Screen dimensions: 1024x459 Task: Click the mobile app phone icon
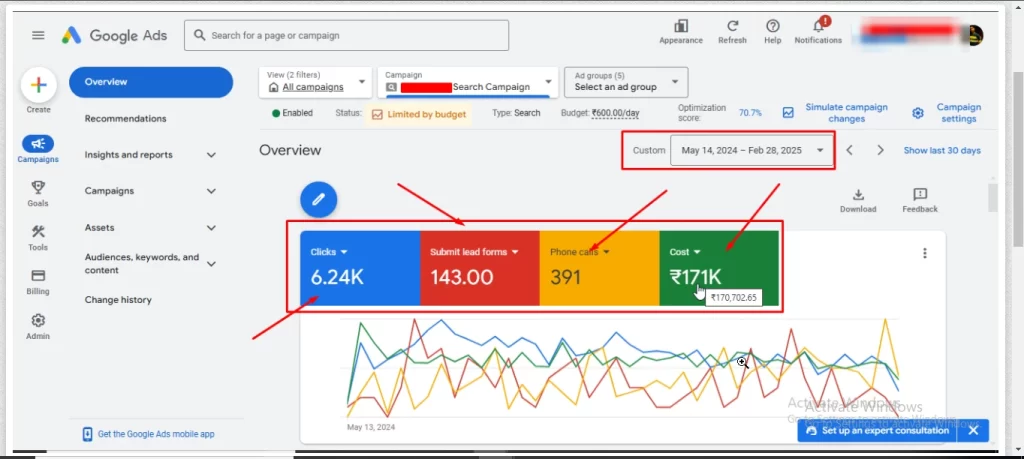coord(88,434)
